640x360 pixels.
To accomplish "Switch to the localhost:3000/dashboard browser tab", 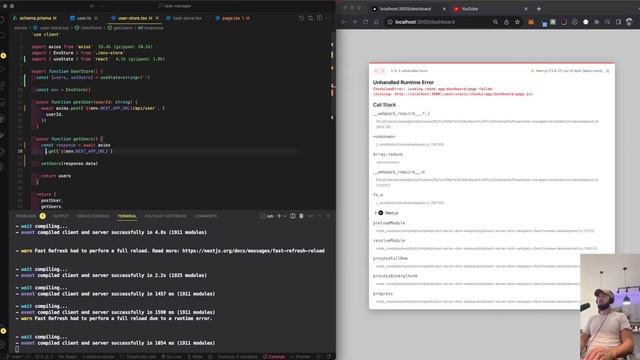I will click(x=409, y=9).
